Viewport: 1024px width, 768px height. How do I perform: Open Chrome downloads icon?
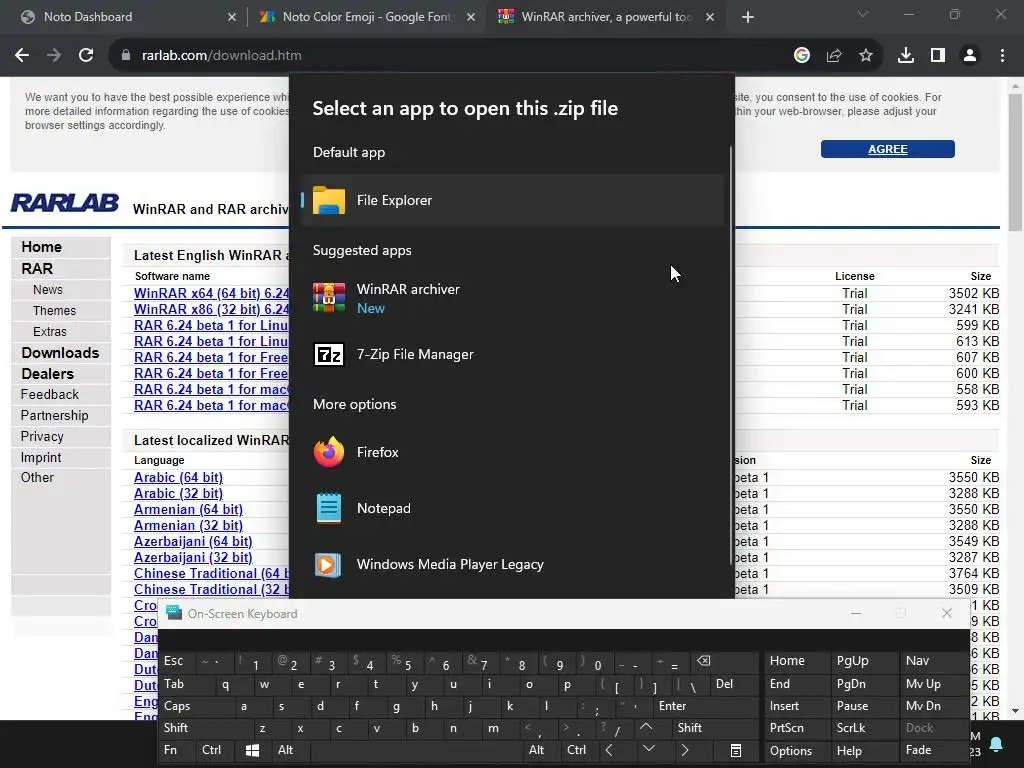coord(906,56)
